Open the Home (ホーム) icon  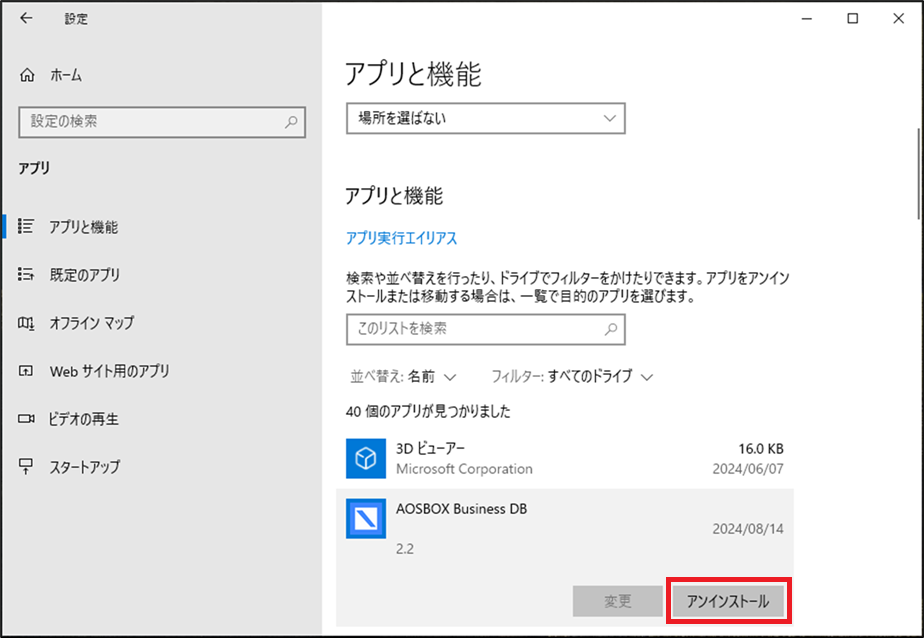27,75
